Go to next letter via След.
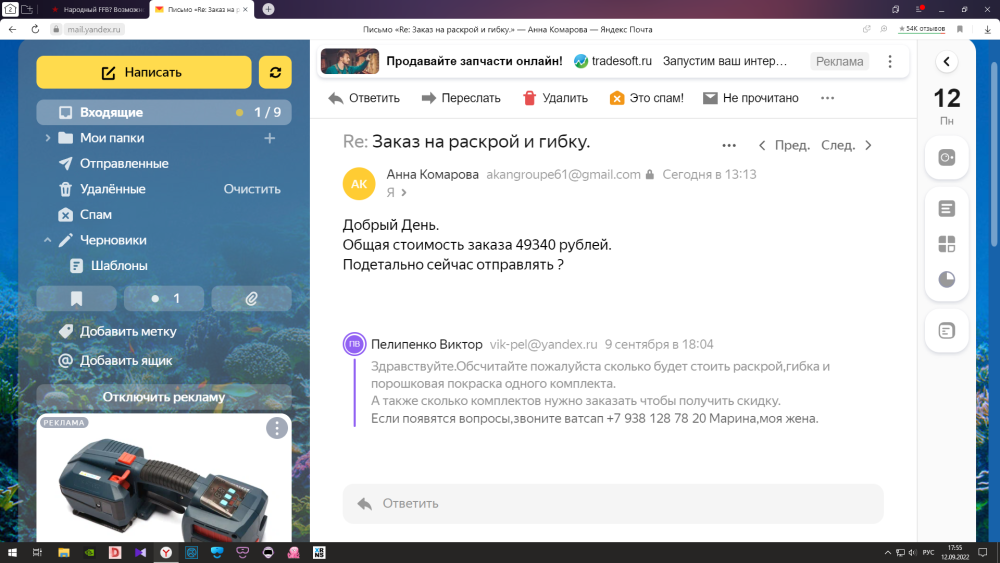 point(846,145)
